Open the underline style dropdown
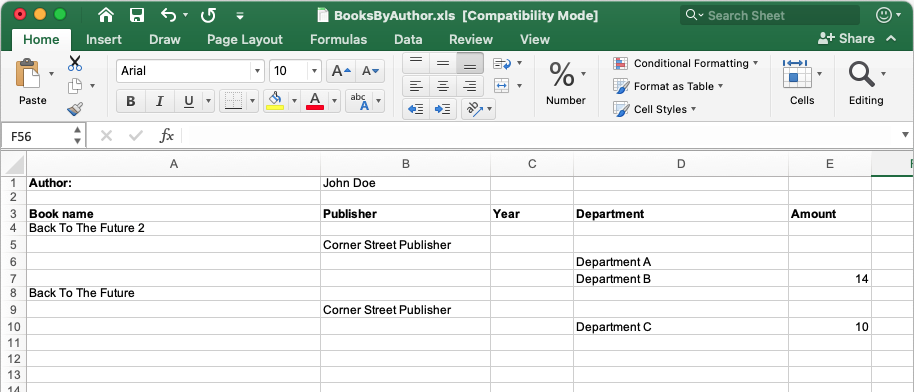The image size is (914, 392). (208, 102)
